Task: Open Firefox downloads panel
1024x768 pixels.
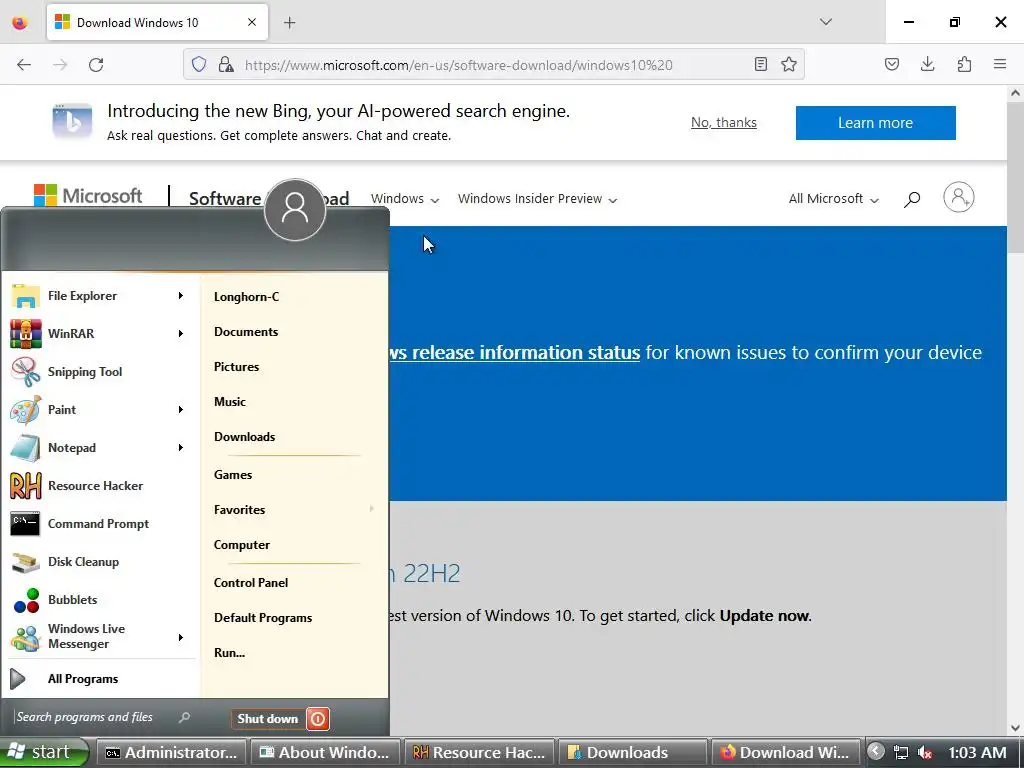Action: coord(927,64)
